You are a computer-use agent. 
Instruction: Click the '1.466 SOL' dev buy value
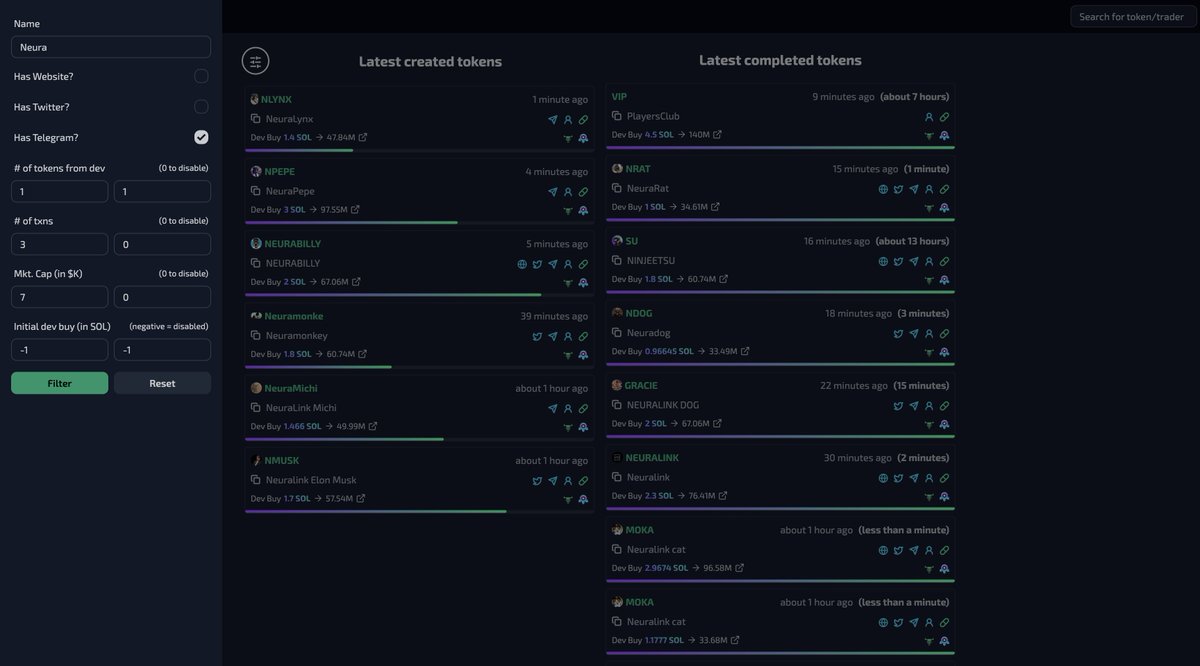pyautogui.click(x=302, y=426)
